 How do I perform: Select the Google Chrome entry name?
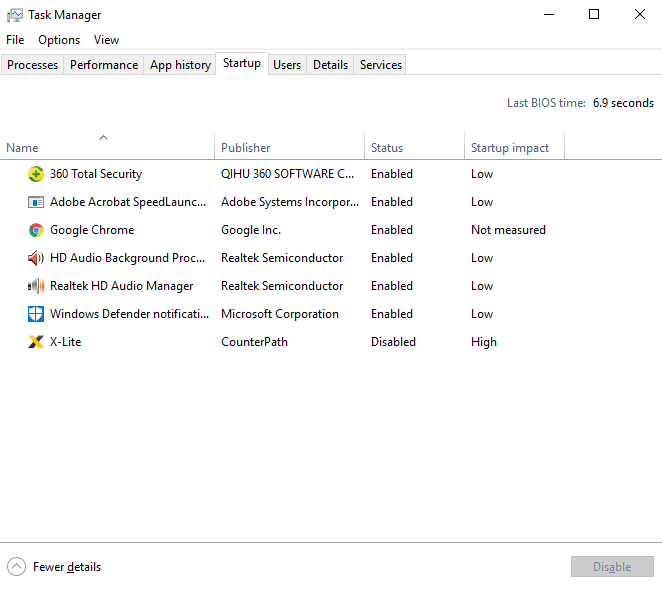(x=92, y=230)
